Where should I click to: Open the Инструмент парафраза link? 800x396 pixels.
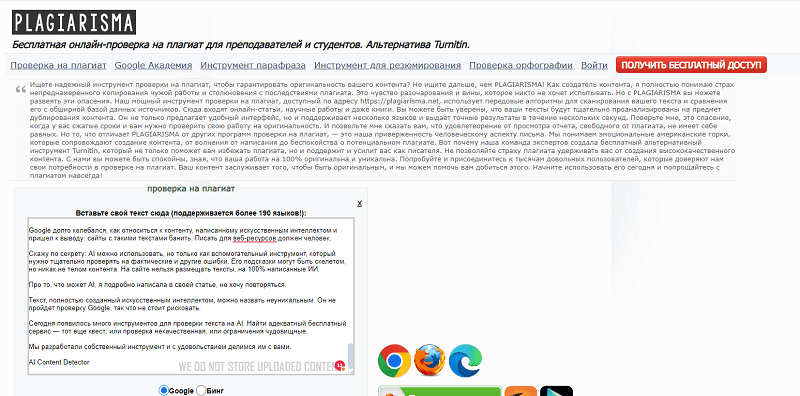253,65
